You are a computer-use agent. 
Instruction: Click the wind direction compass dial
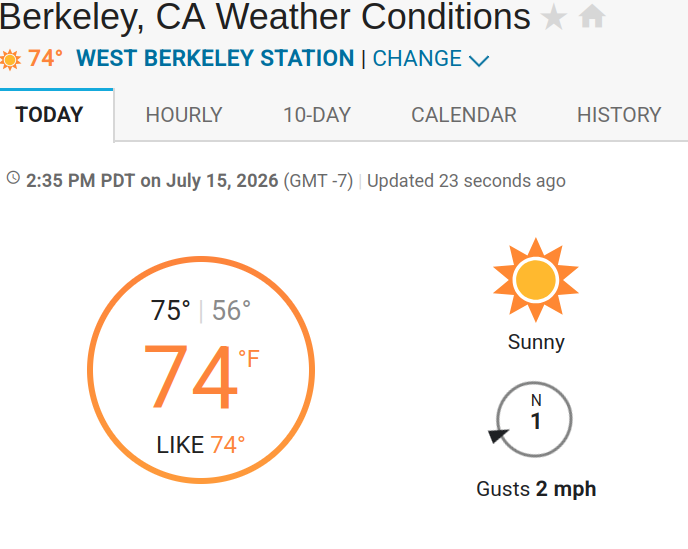click(x=534, y=419)
